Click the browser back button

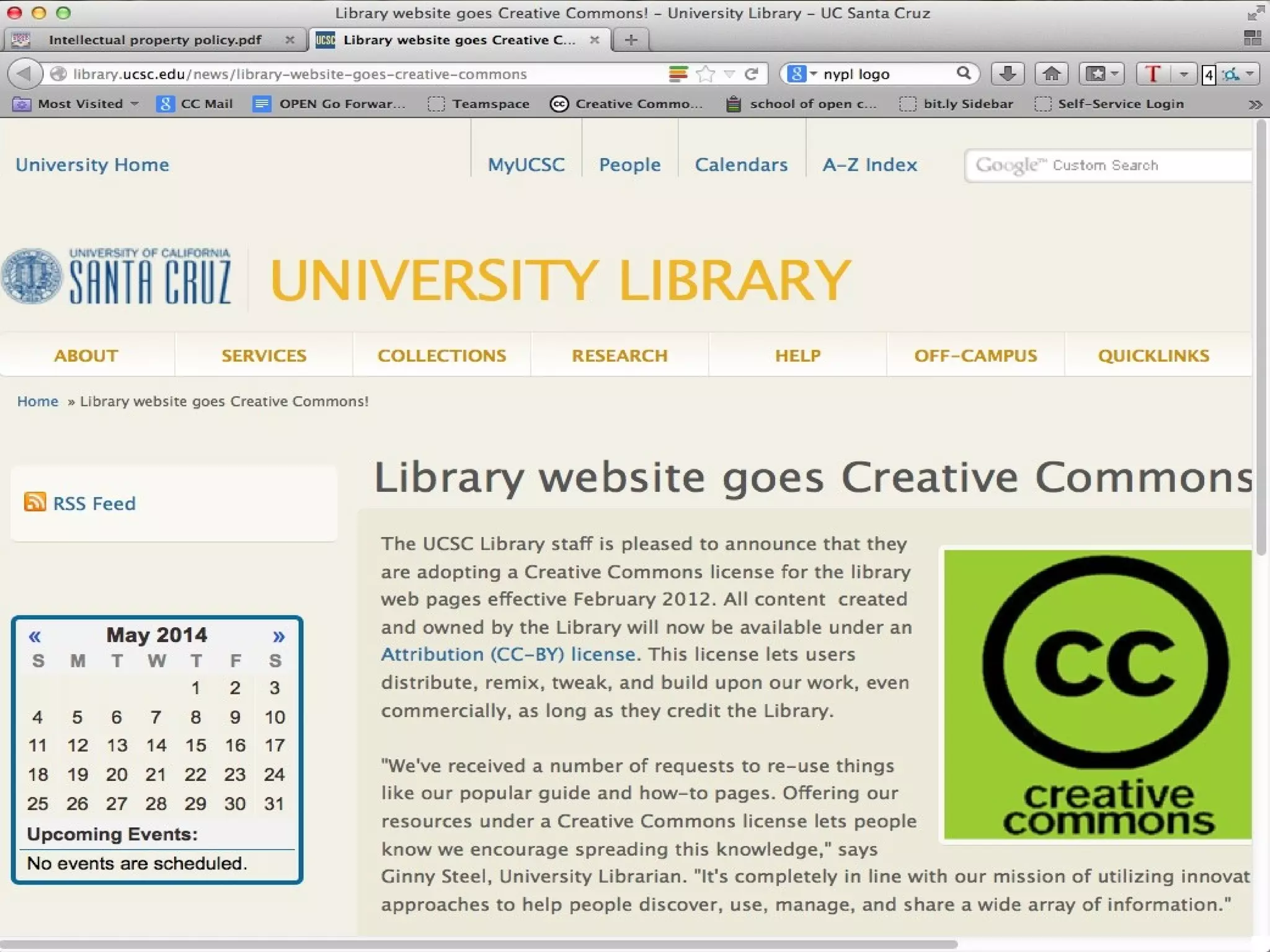pyautogui.click(x=24, y=74)
